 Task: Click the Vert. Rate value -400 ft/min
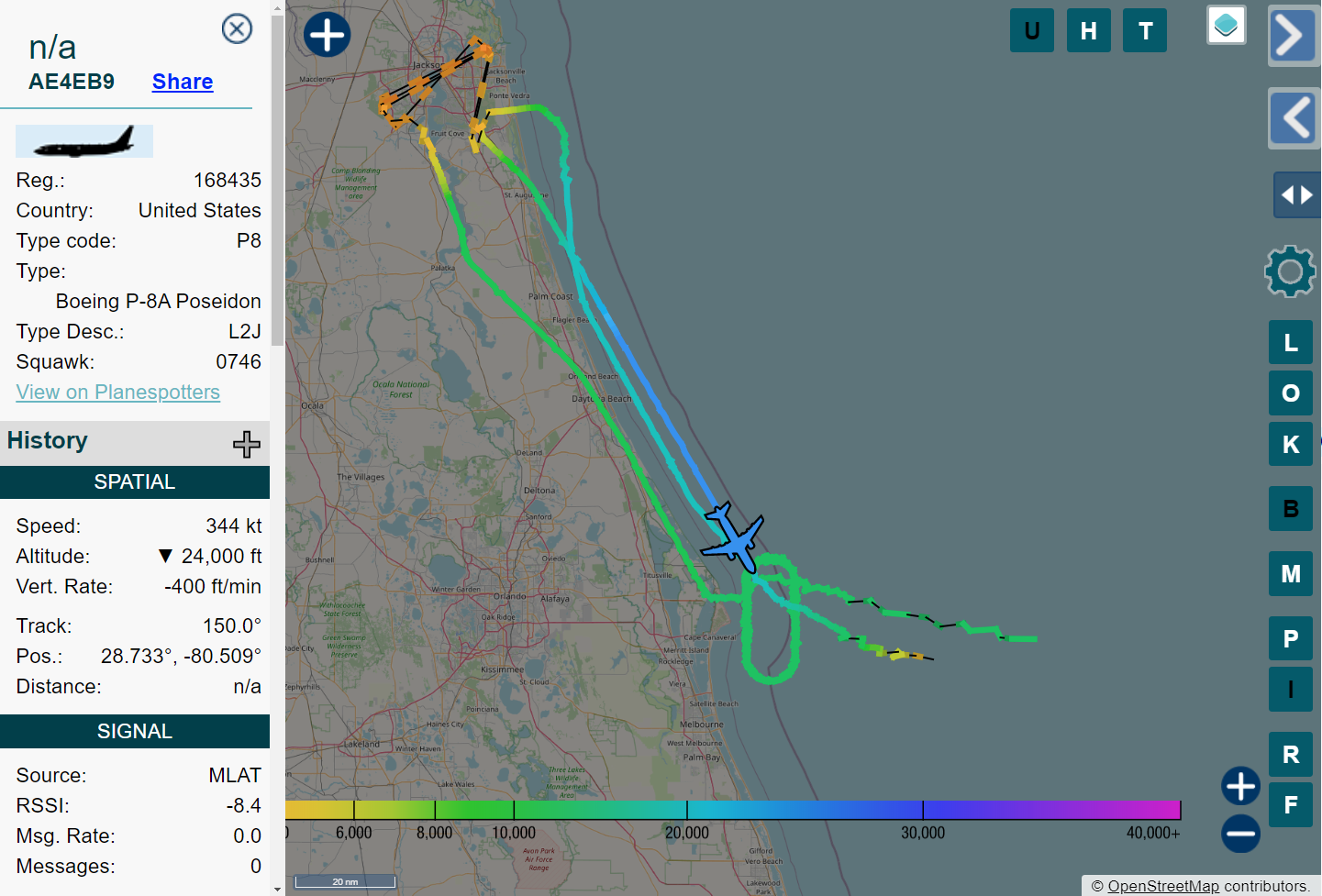coord(213,587)
